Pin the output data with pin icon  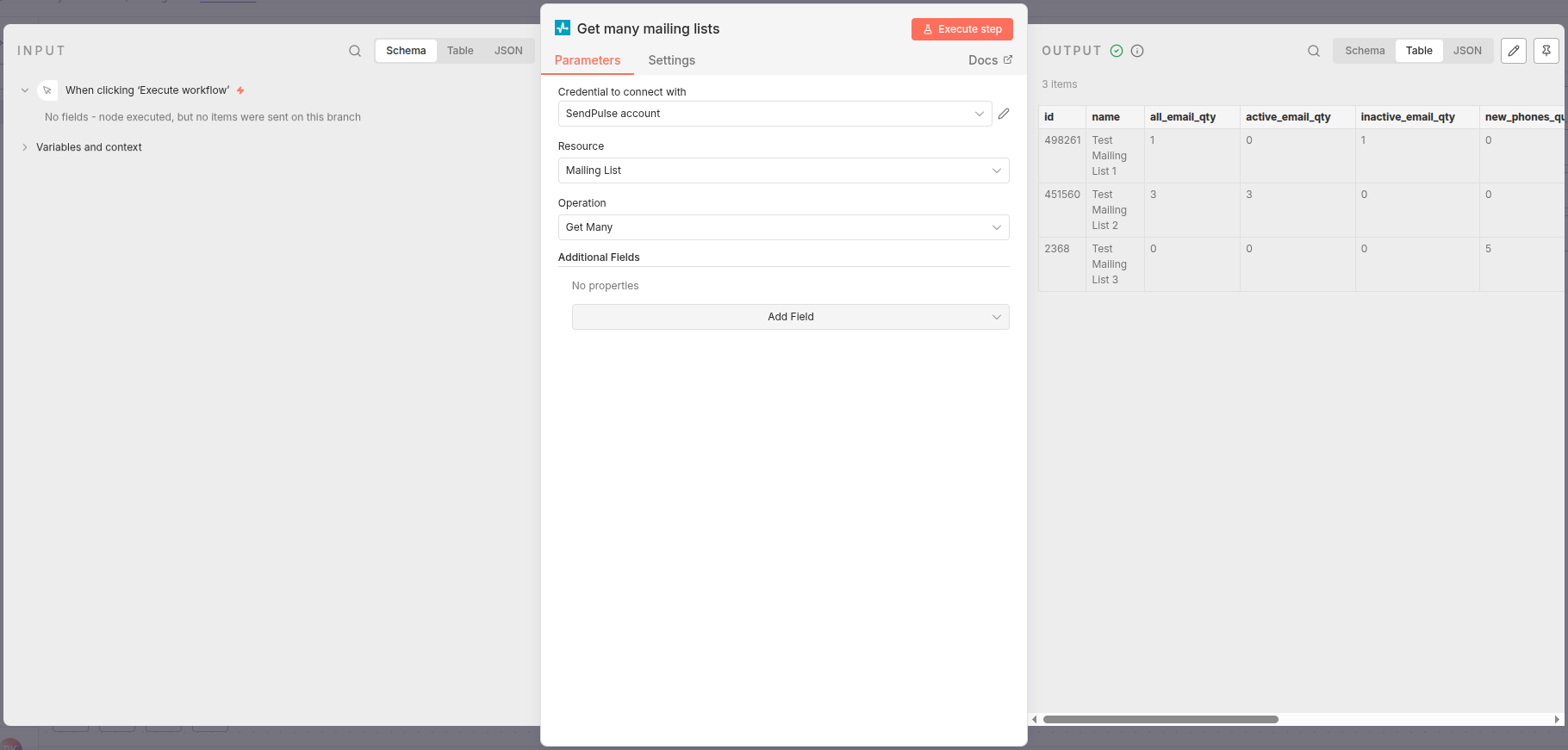pyautogui.click(x=1546, y=51)
